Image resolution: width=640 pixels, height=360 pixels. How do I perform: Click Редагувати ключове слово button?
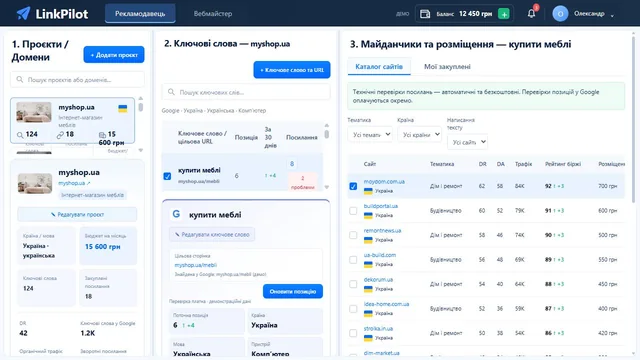[x=212, y=234]
